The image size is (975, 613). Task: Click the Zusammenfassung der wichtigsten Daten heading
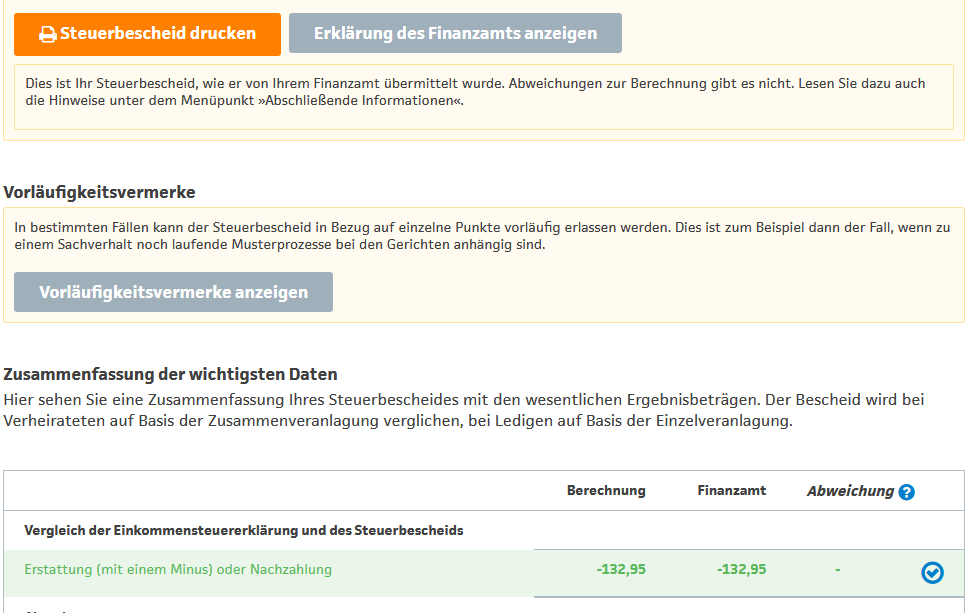(x=171, y=374)
